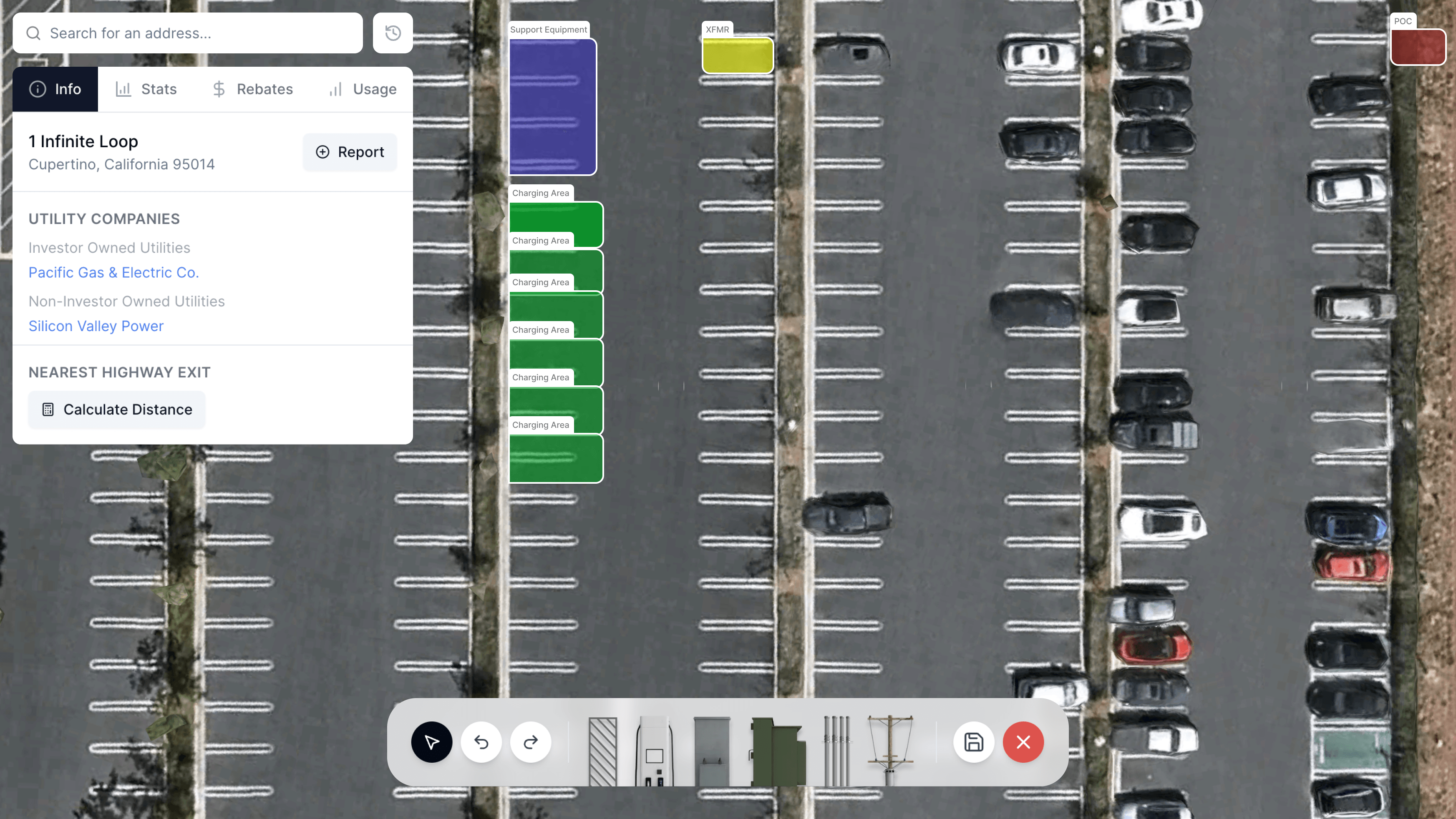Select the arrow/select tool
The width and height of the screenshot is (1456, 819).
tap(432, 742)
